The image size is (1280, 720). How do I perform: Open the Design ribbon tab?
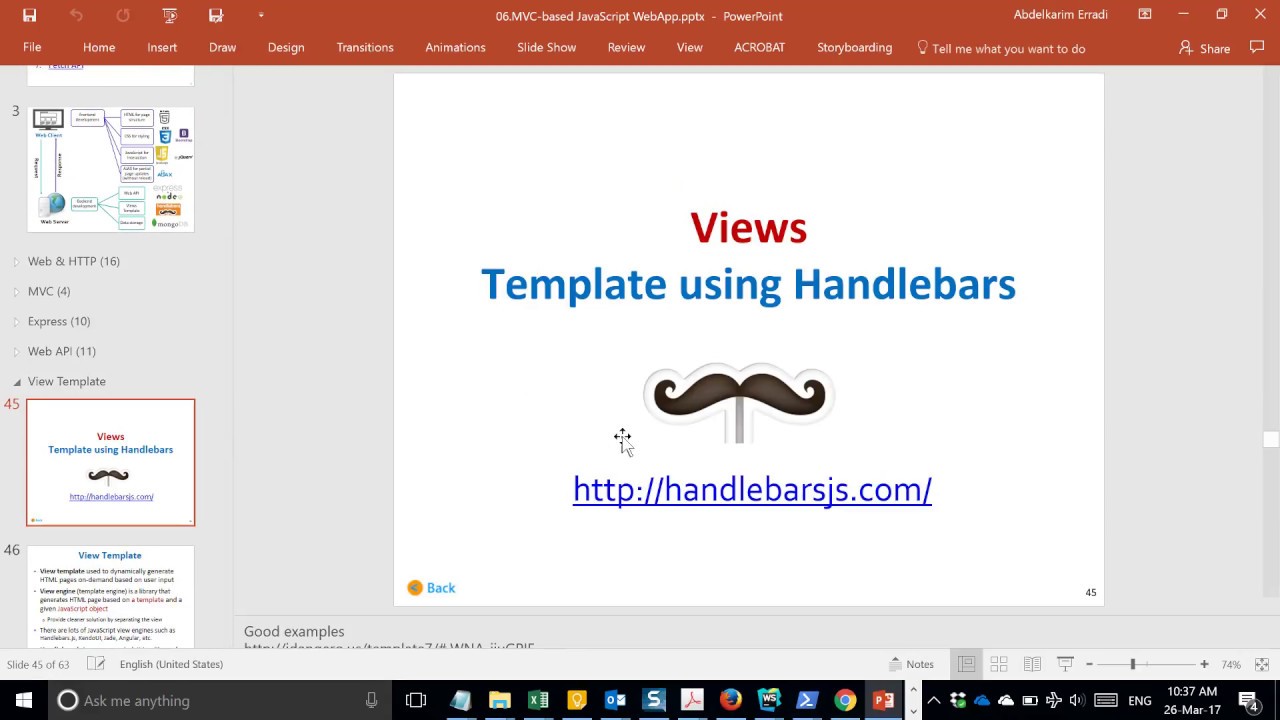point(286,47)
